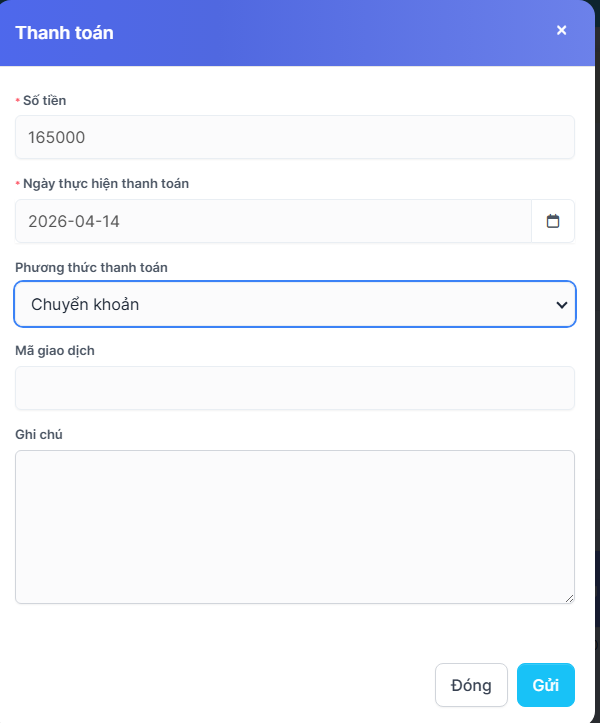Click the red asterisk beside Ngày thực hiện
The width and height of the screenshot is (600, 723).
[17, 184]
